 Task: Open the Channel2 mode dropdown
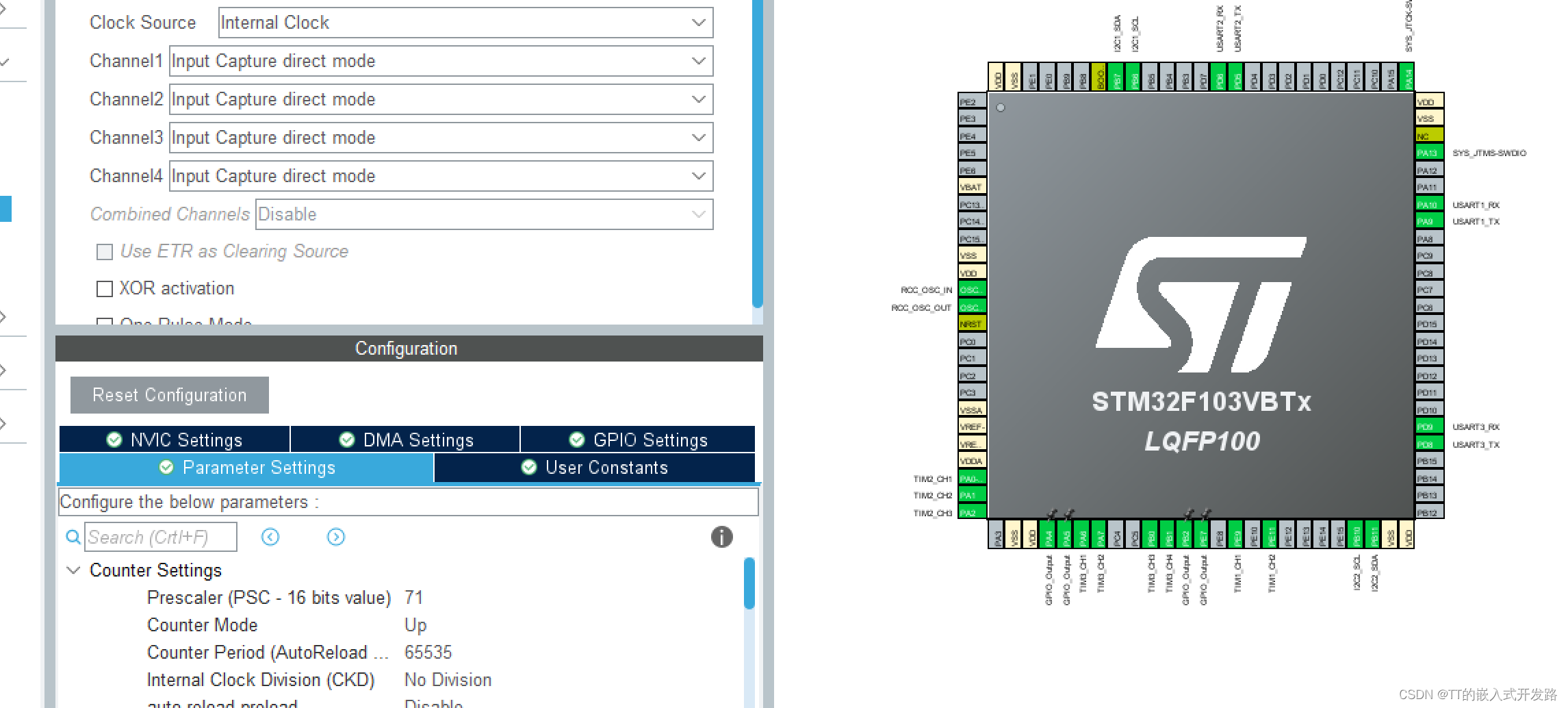click(x=441, y=99)
